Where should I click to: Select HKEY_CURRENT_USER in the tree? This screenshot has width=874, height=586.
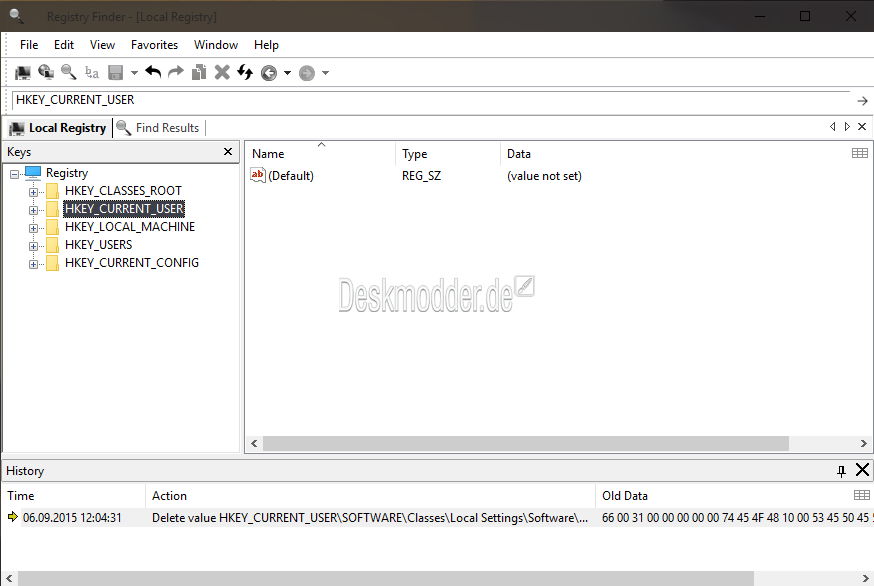click(x=124, y=209)
